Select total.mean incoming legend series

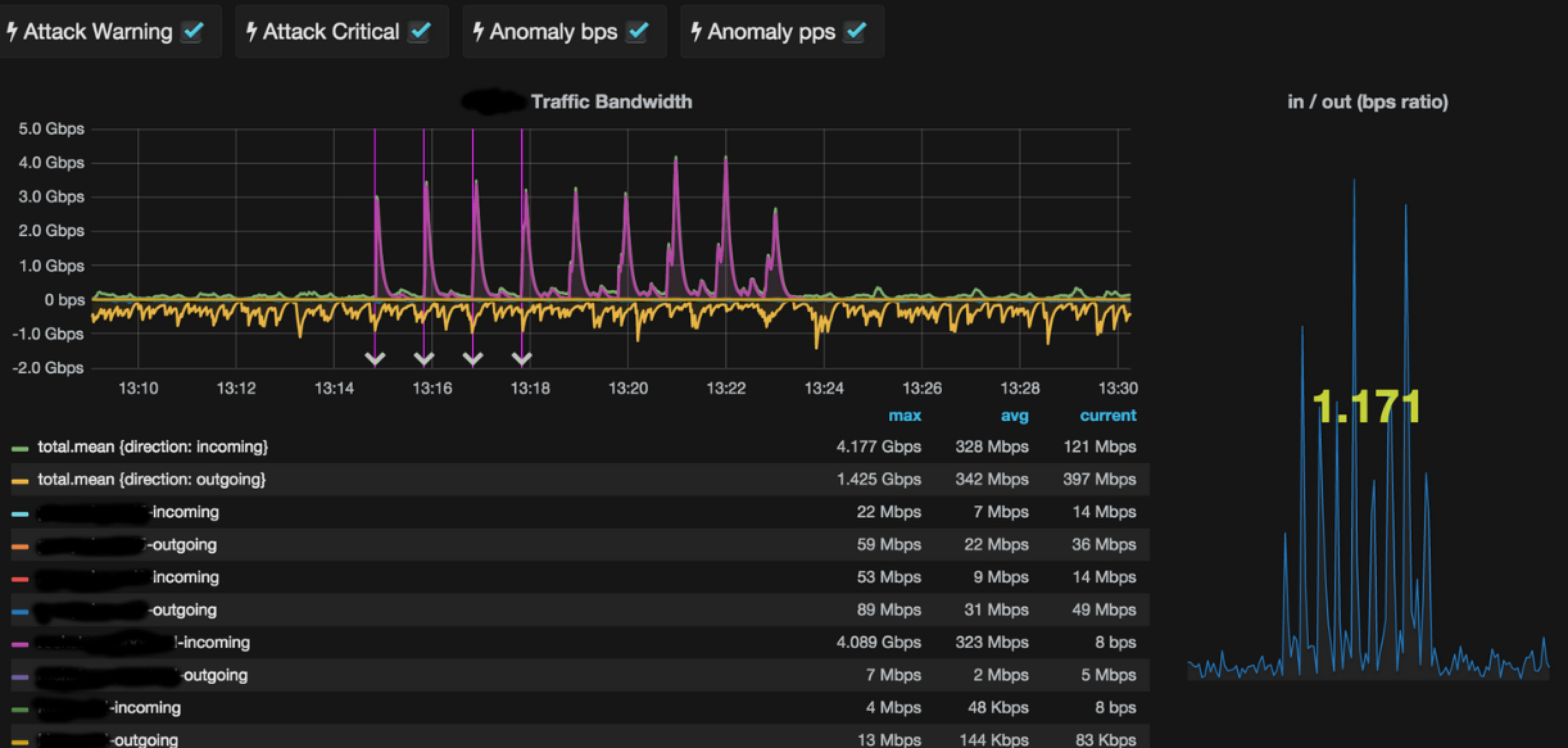pos(153,446)
